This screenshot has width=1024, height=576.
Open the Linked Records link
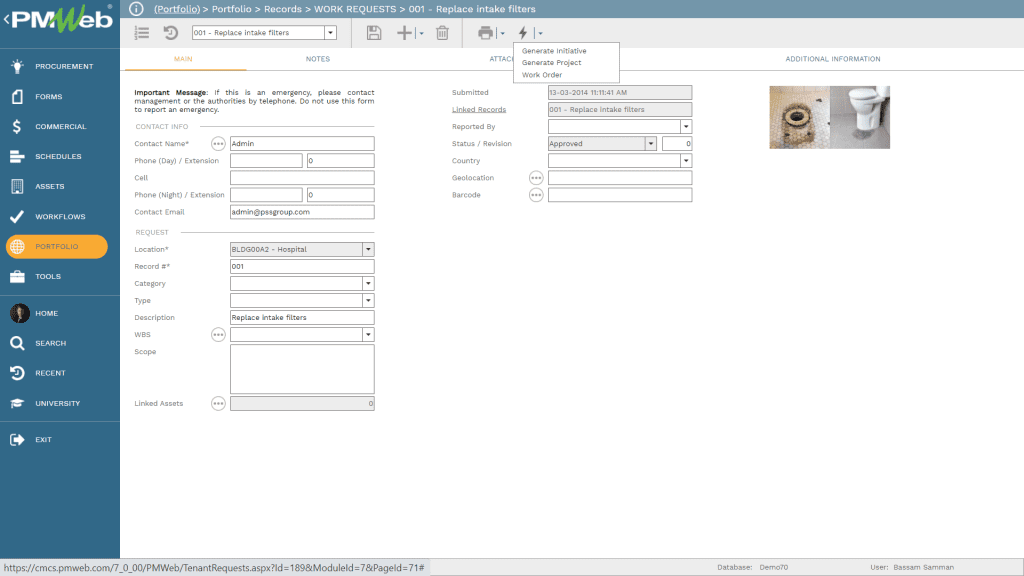coord(479,110)
